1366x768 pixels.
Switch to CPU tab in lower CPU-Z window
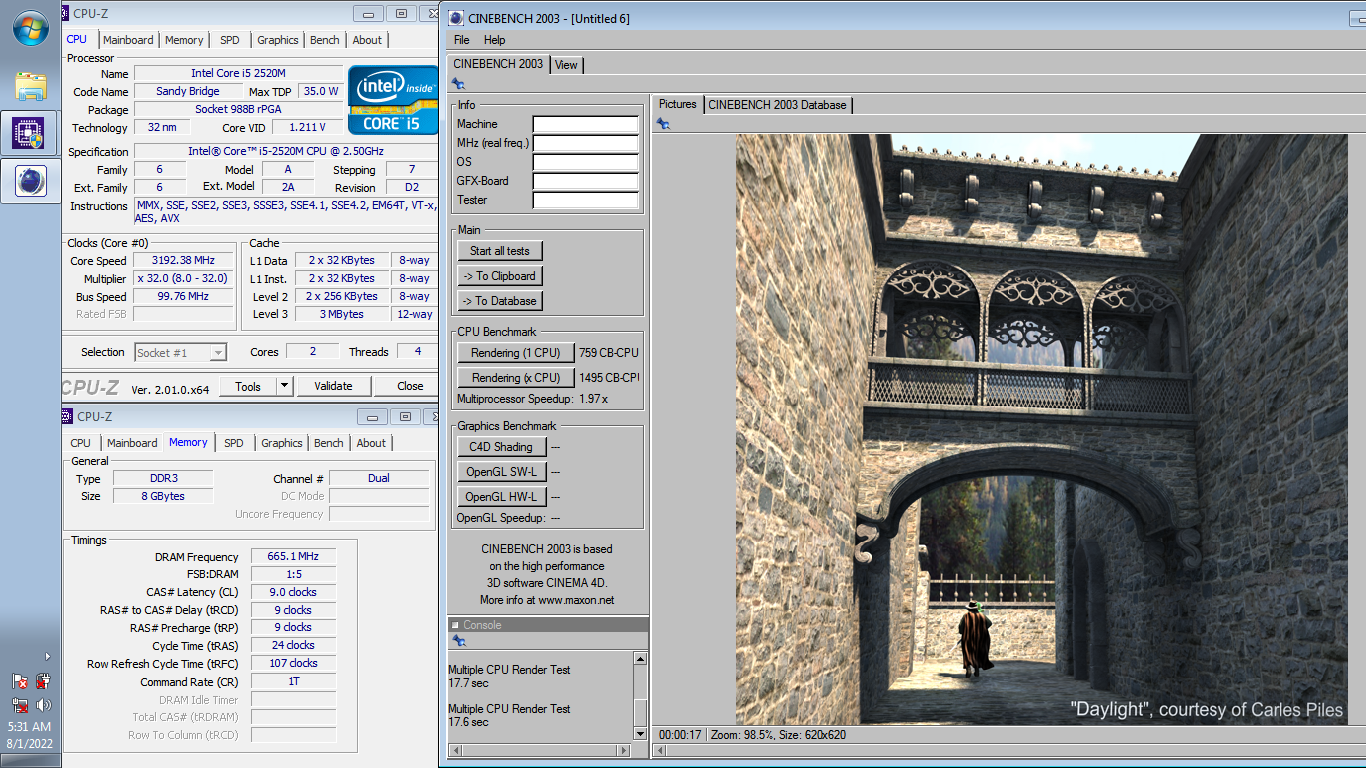coord(81,443)
